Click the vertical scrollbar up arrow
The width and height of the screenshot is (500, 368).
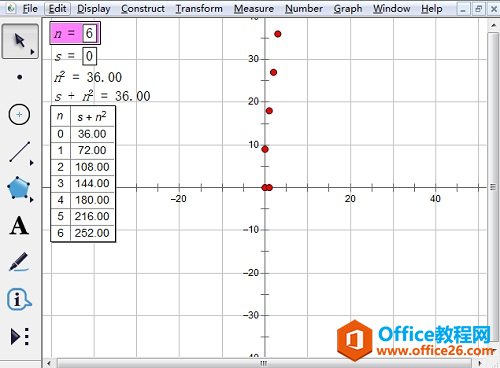pyautogui.click(x=493, y=25)
